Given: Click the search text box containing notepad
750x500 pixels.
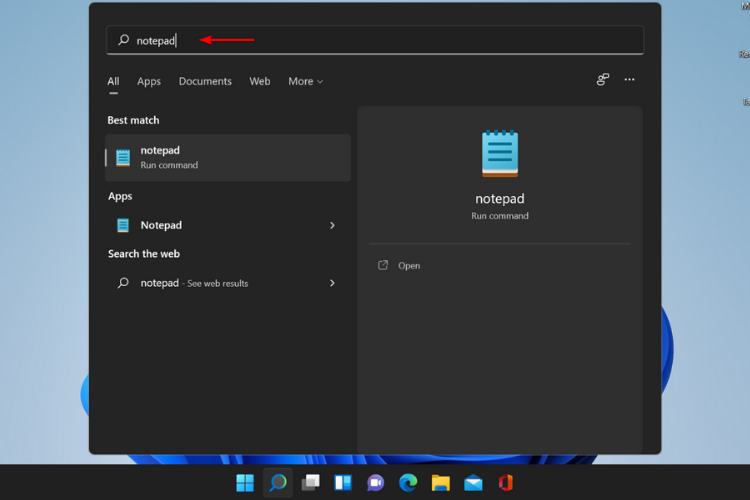Looking at the screenshot, I should 375,41.
